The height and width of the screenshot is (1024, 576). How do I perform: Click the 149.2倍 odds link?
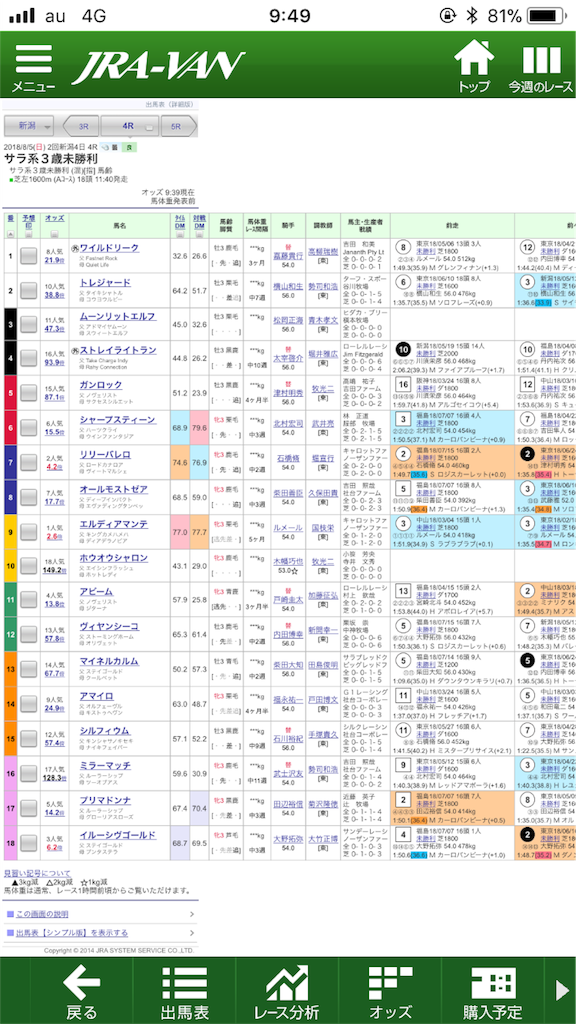click(x=54, y=569)
